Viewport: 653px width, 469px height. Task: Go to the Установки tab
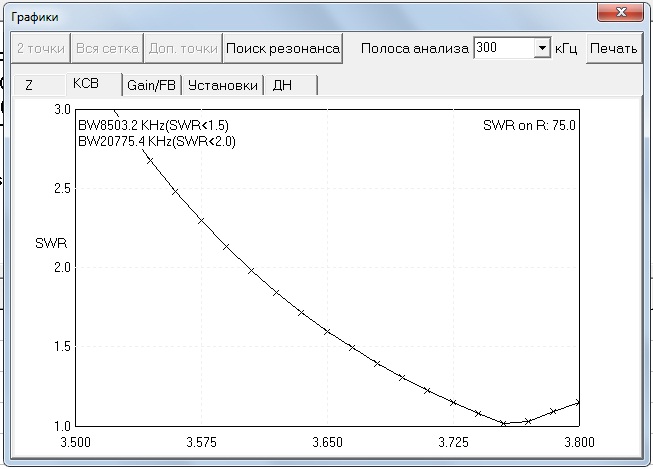point(224,86)
